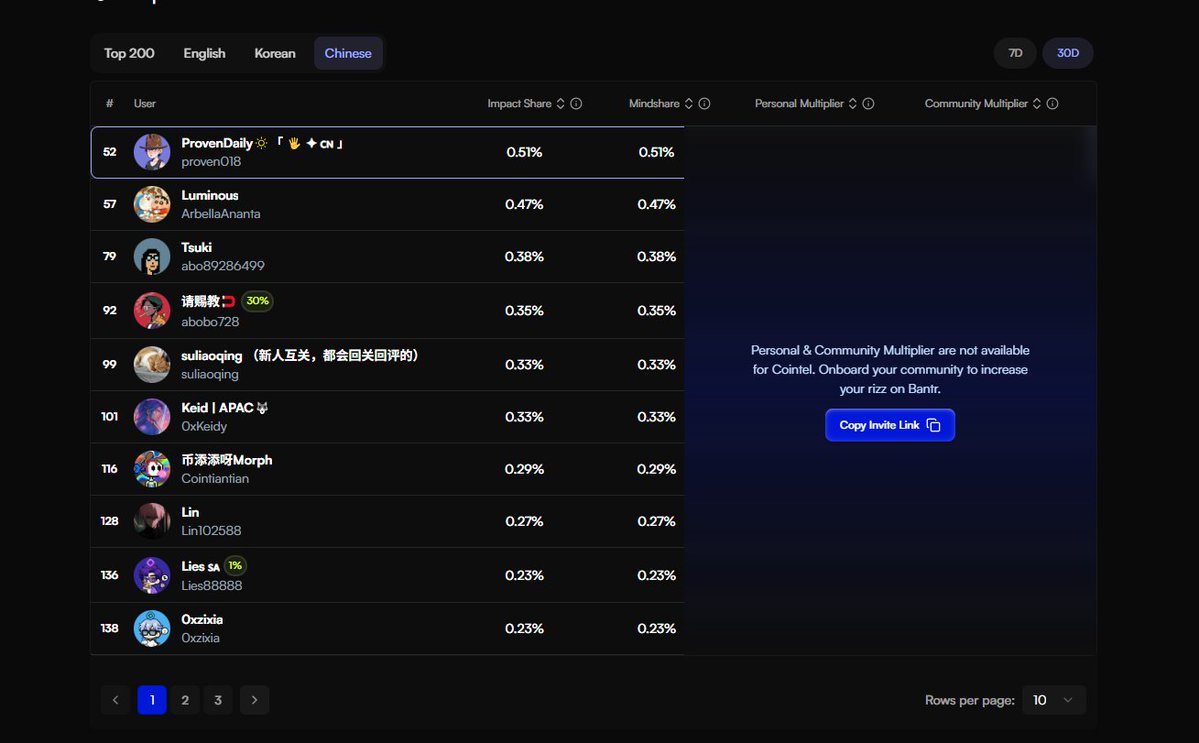Click the 1% badge next to Lies

point(236,566)
